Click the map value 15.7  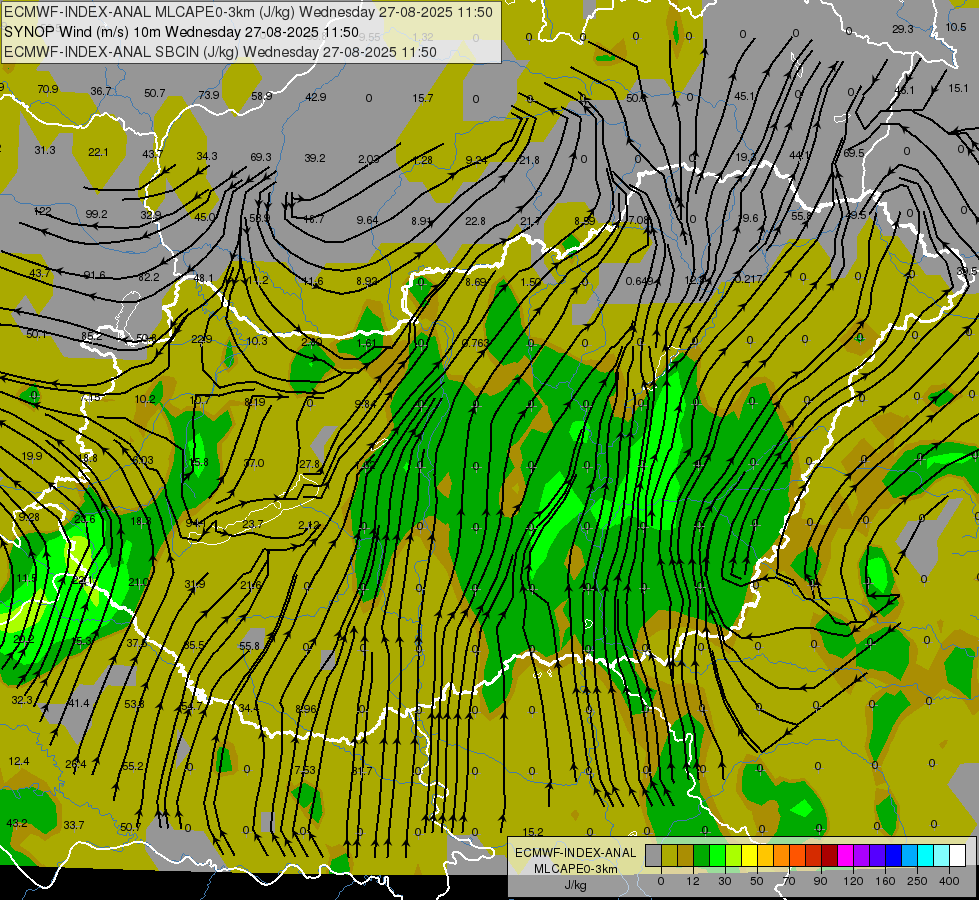point(422,98)
